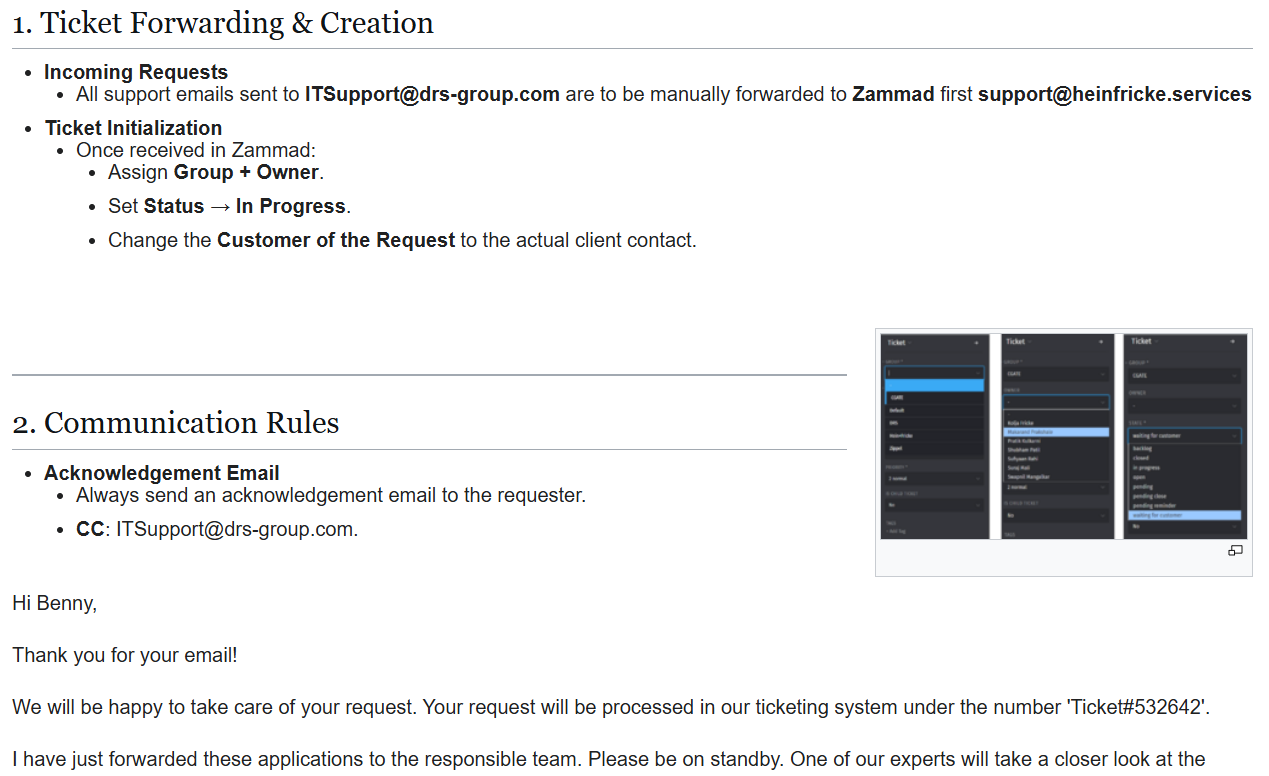
Task: Click the support@heinfricke.services email address
Action: [x=1114, y=95]
